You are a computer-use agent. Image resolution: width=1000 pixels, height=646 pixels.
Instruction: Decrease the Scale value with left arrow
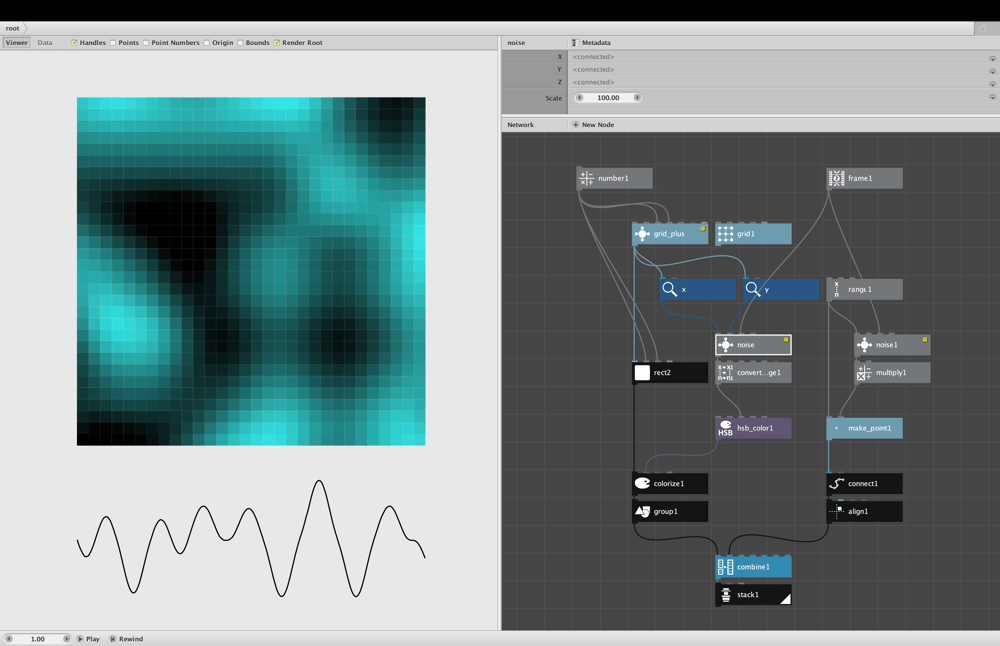[580, 98]
